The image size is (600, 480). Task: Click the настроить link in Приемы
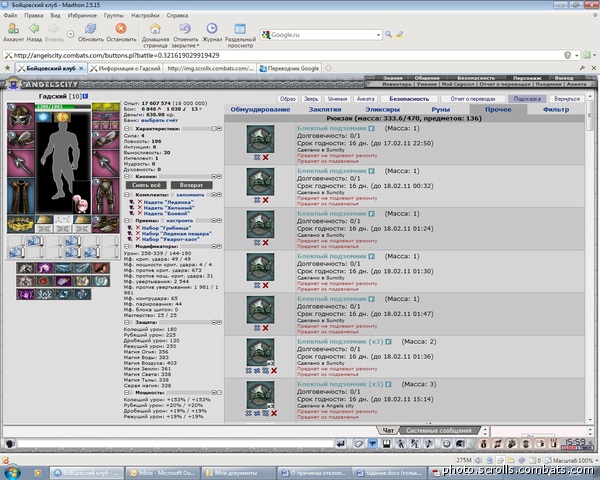click(179, 220)
